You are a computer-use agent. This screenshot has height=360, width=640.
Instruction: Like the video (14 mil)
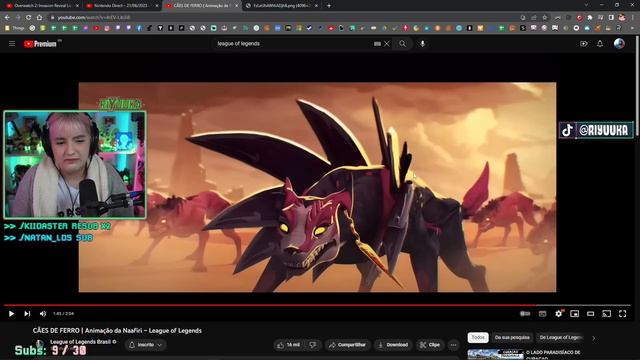coord(289,345)
